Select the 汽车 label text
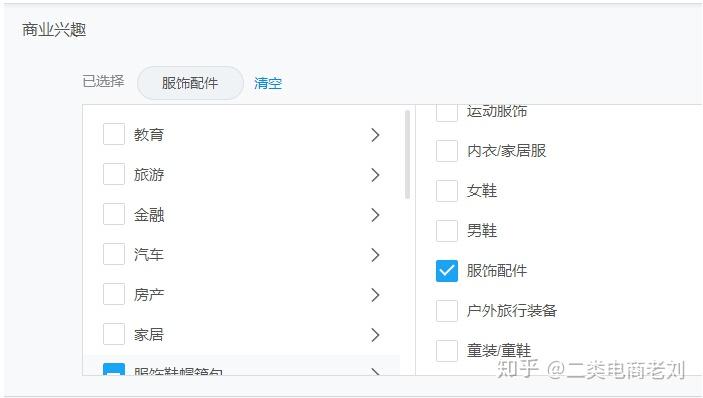The height and width of the screenshot is (398, 703). (x=149, y=255)
